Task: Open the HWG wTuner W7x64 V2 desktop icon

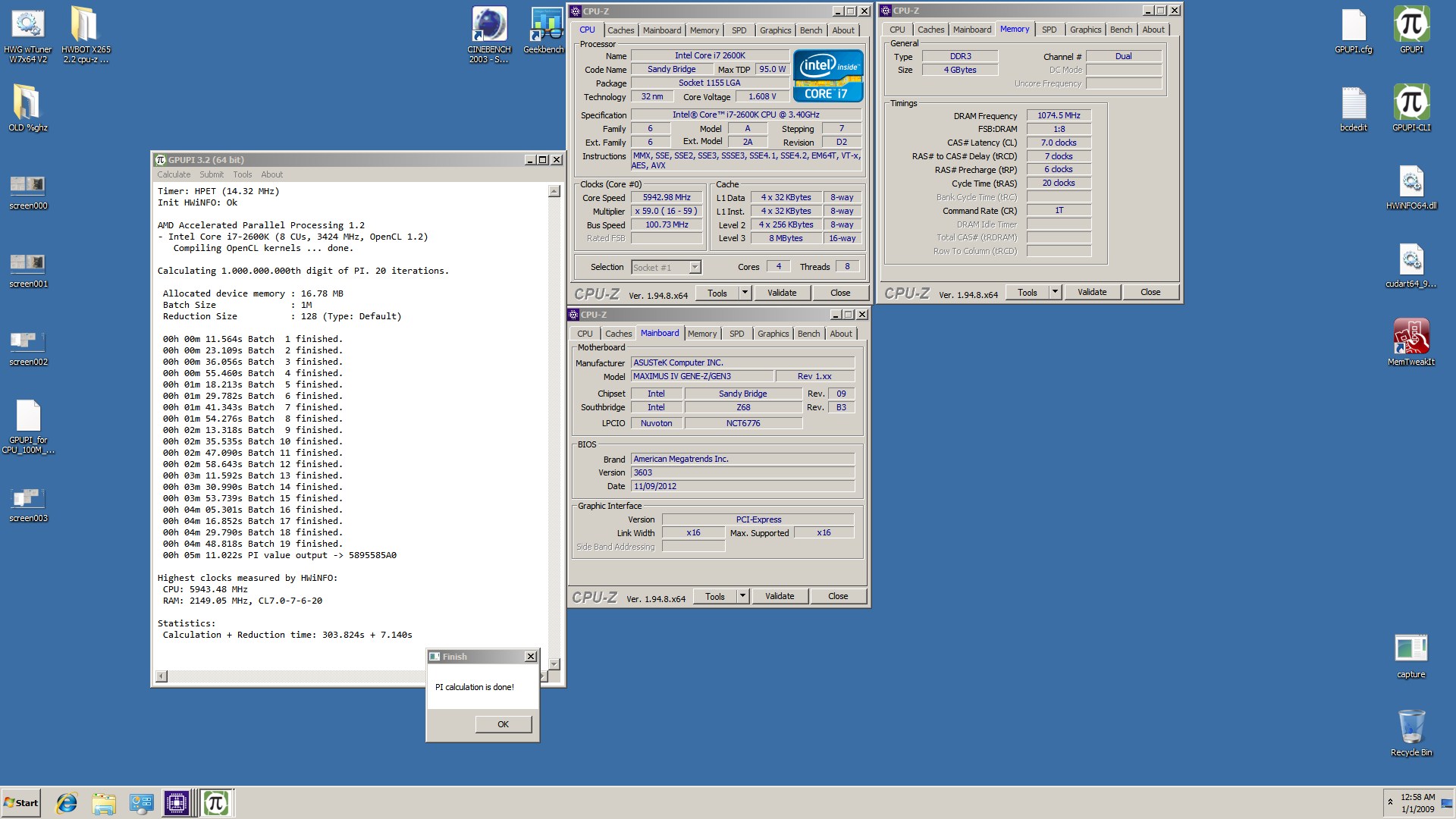Action: coord(28,34)
